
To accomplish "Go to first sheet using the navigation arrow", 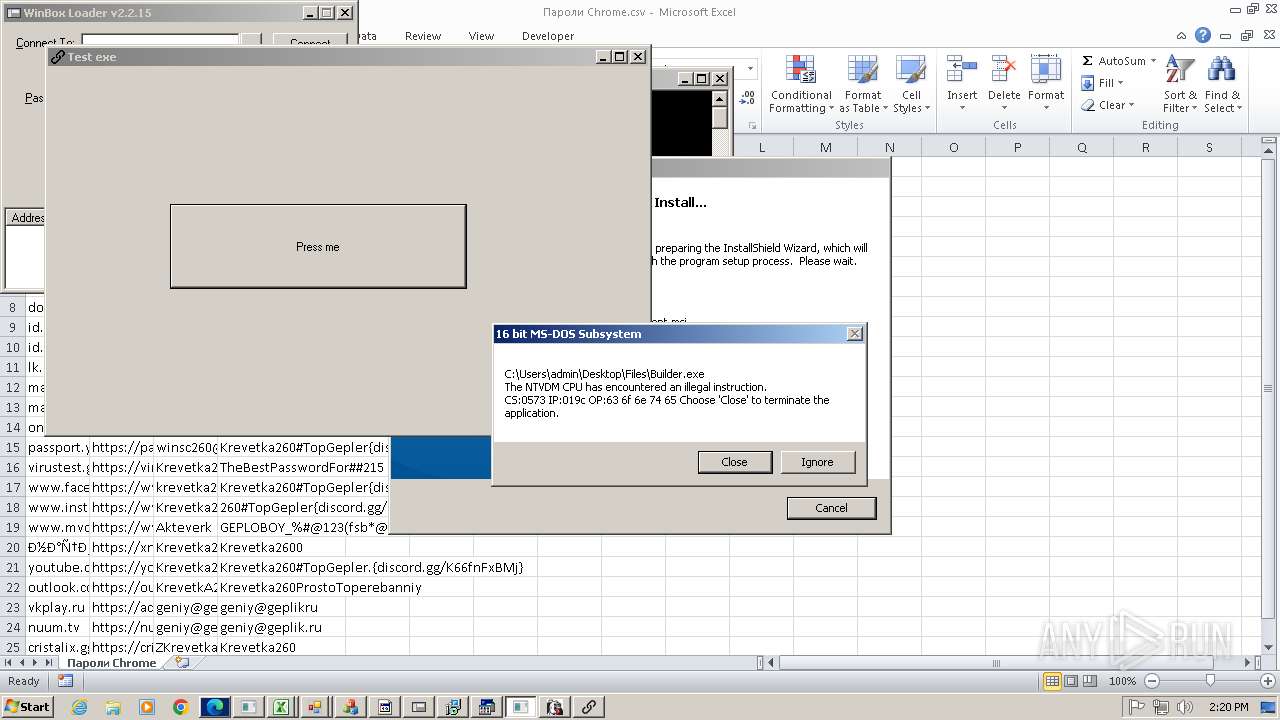I will coord(9,662).
